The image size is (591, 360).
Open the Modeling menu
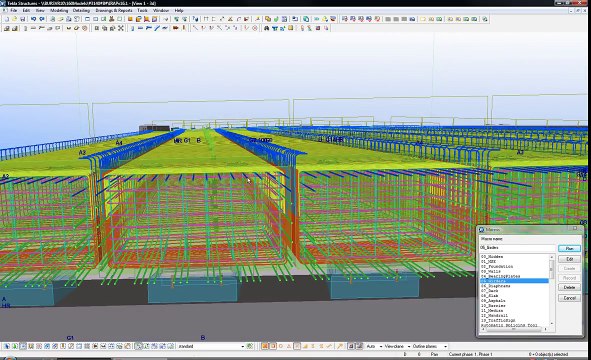point(59,11)
